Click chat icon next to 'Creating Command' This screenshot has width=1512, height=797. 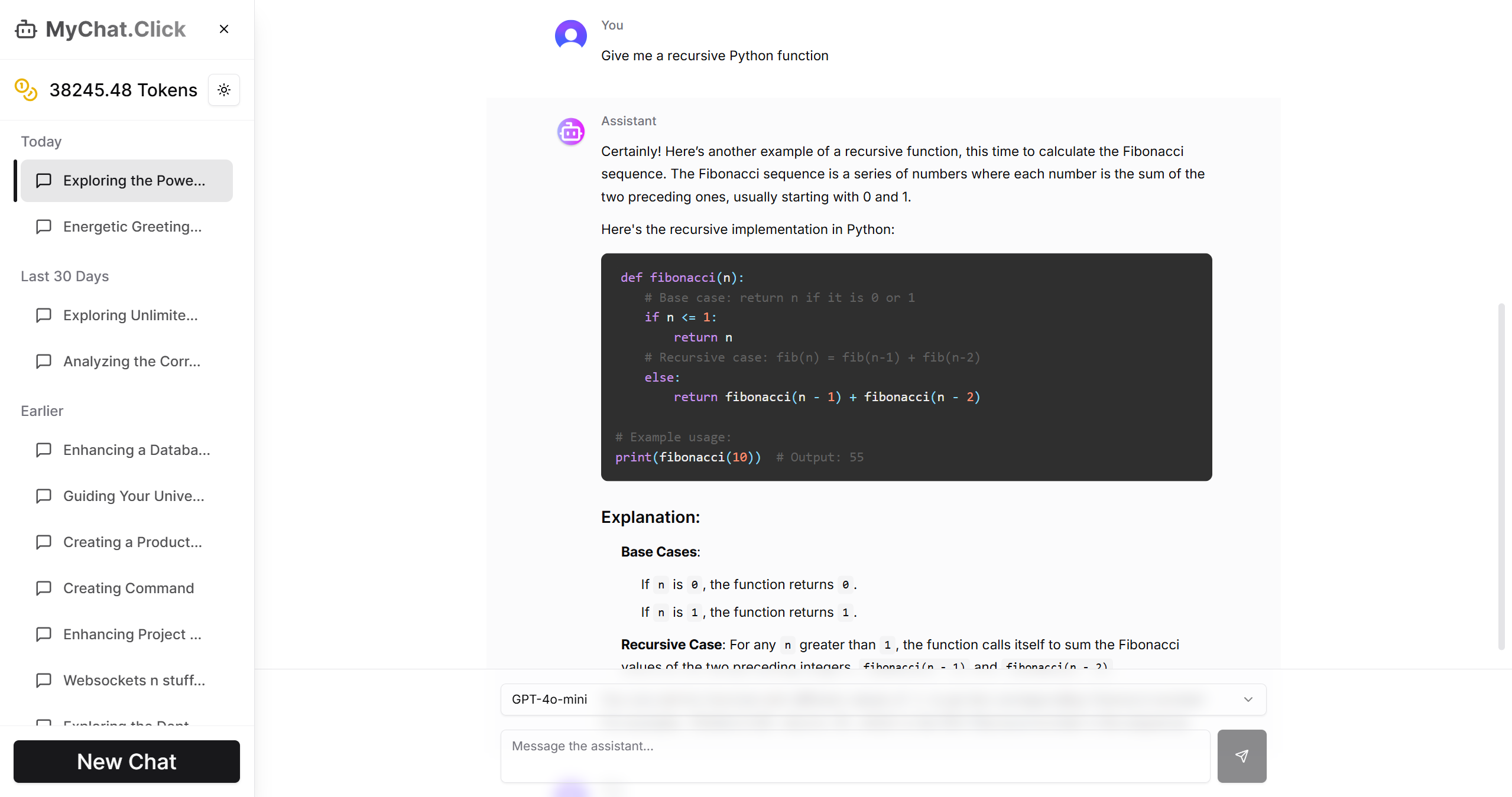point(44,588)
